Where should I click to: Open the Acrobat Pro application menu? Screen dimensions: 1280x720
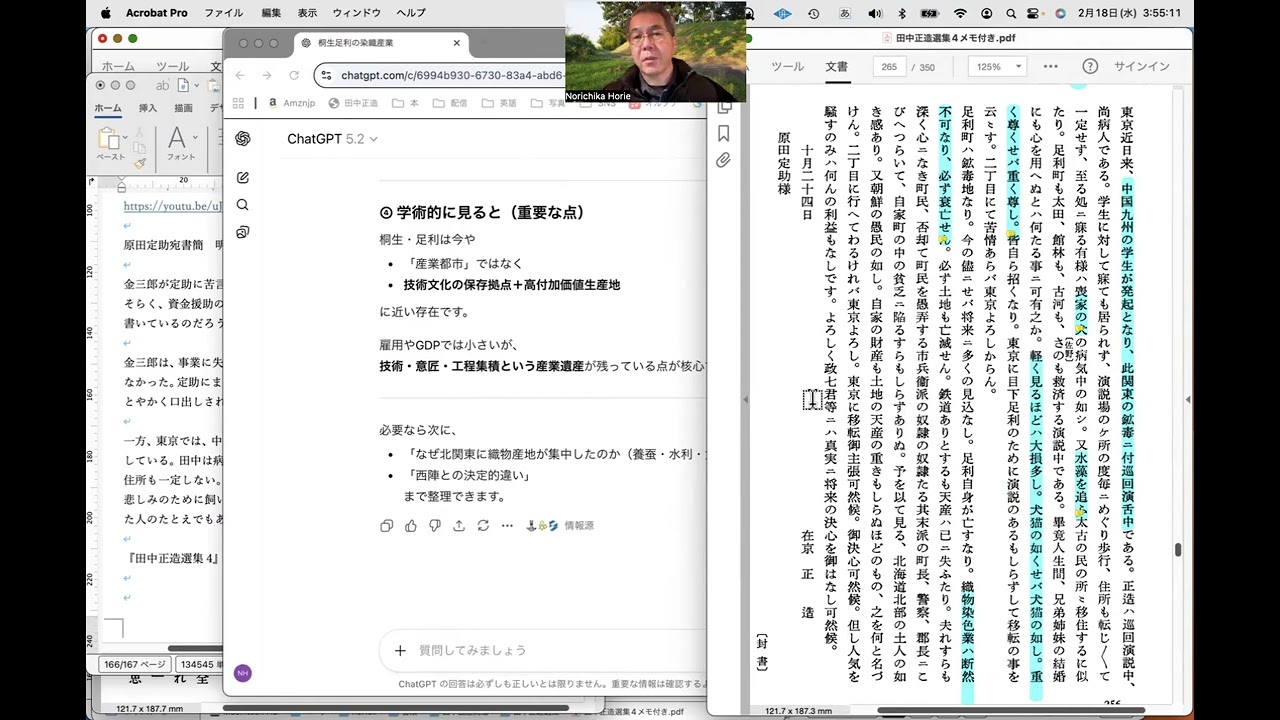tap(156, 13)
